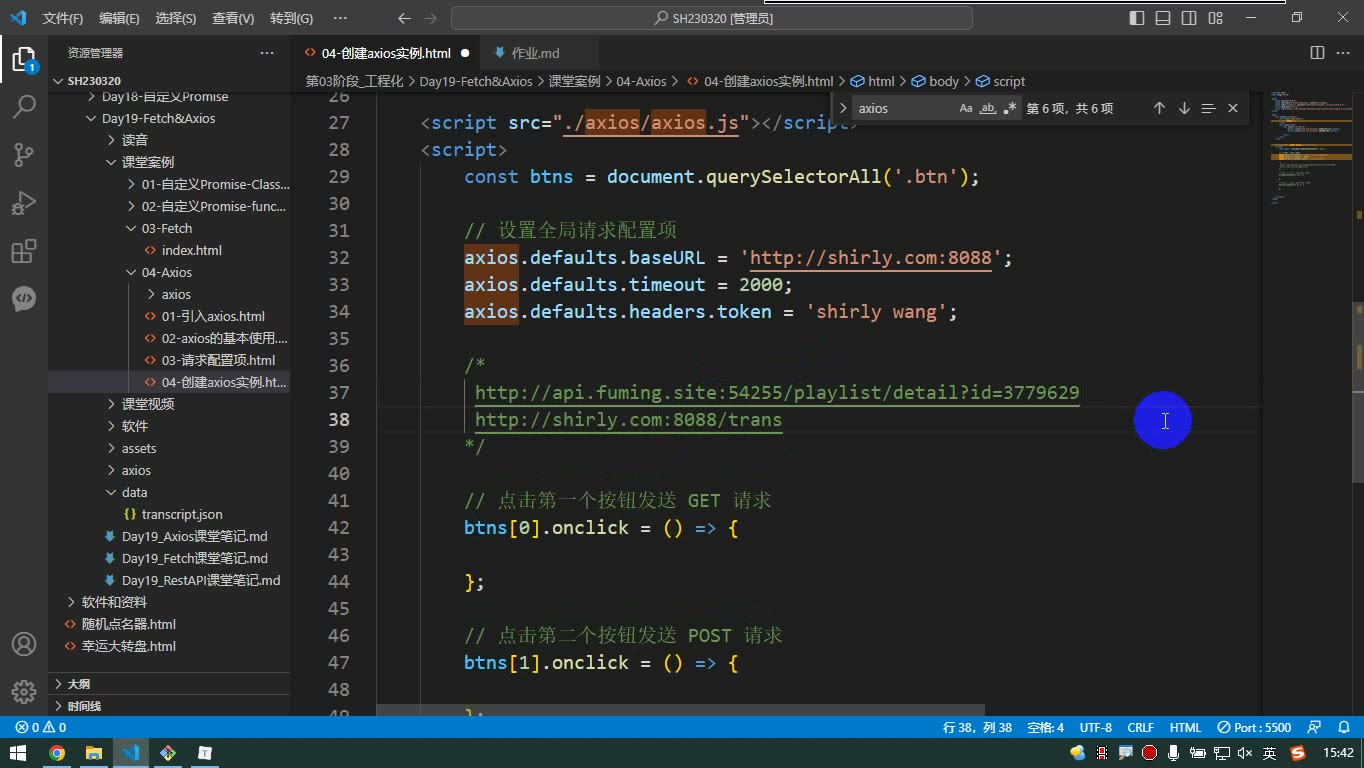The image size is (1364, 768).
Task: Click Customize Layout icon in title bar
Action: (1215, 18)
